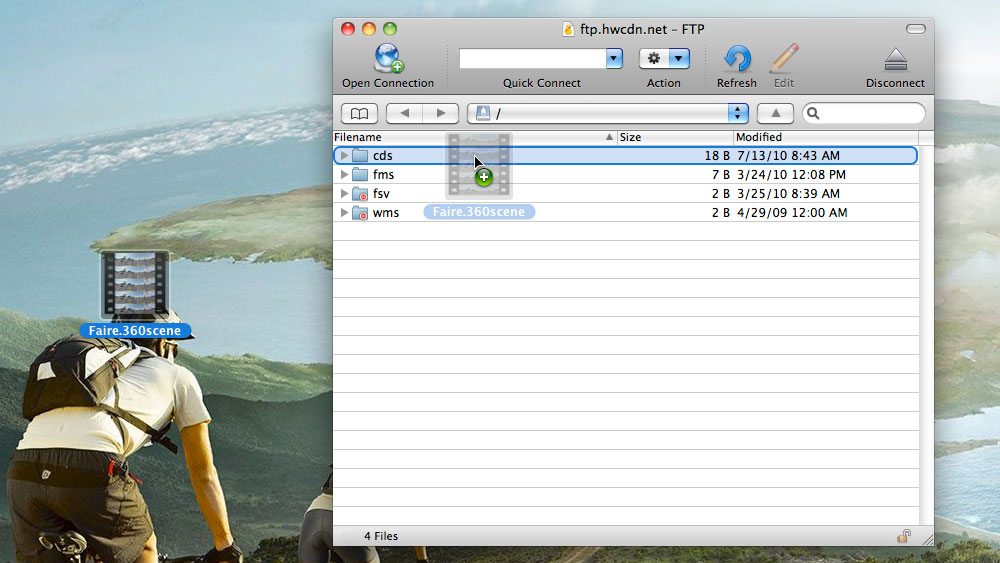Select the fms row name

[383, 175]
